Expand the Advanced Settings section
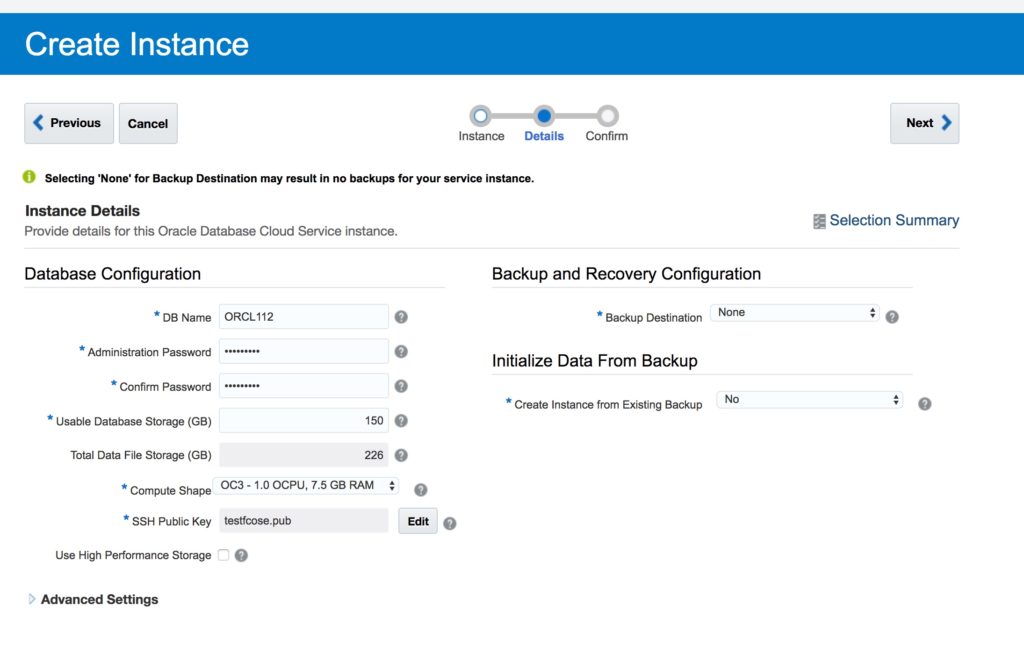The width and height of the screenshot is (1024, 647). click(98, 599)
